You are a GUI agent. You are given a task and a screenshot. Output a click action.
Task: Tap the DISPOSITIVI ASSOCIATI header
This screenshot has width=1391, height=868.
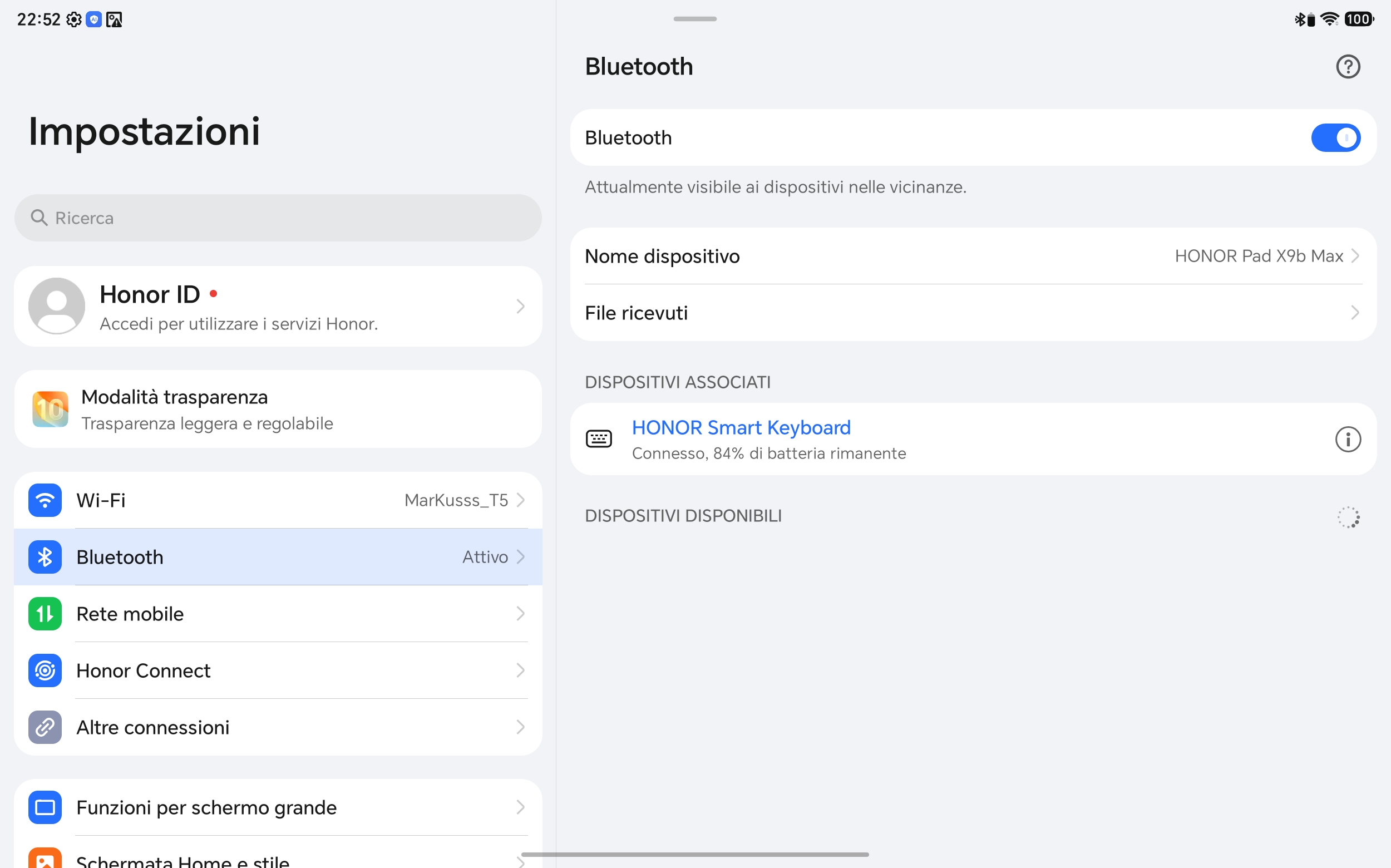[677, 382]
